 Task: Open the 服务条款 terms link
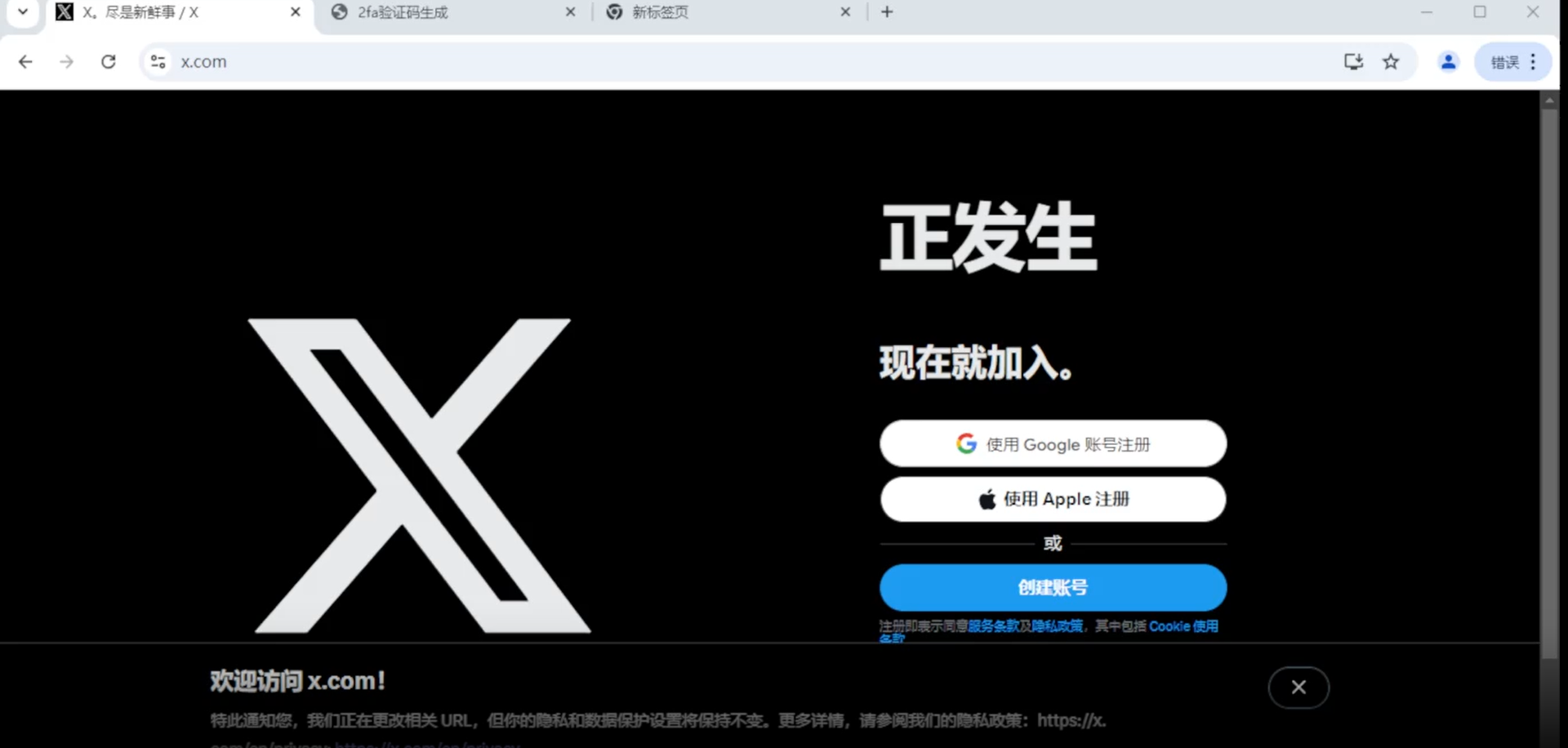[993, 626]
